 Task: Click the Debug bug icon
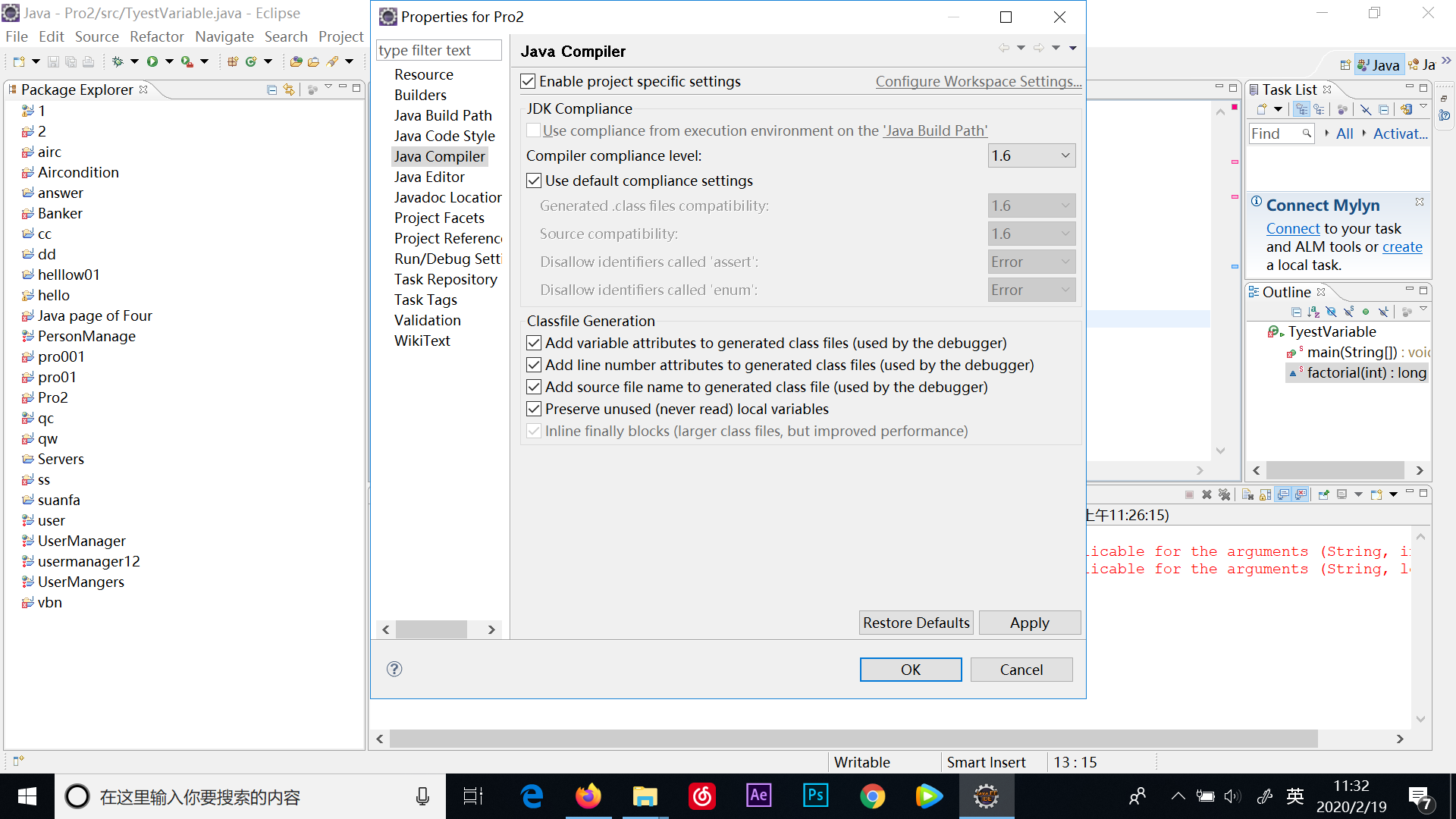click(118, 61)
